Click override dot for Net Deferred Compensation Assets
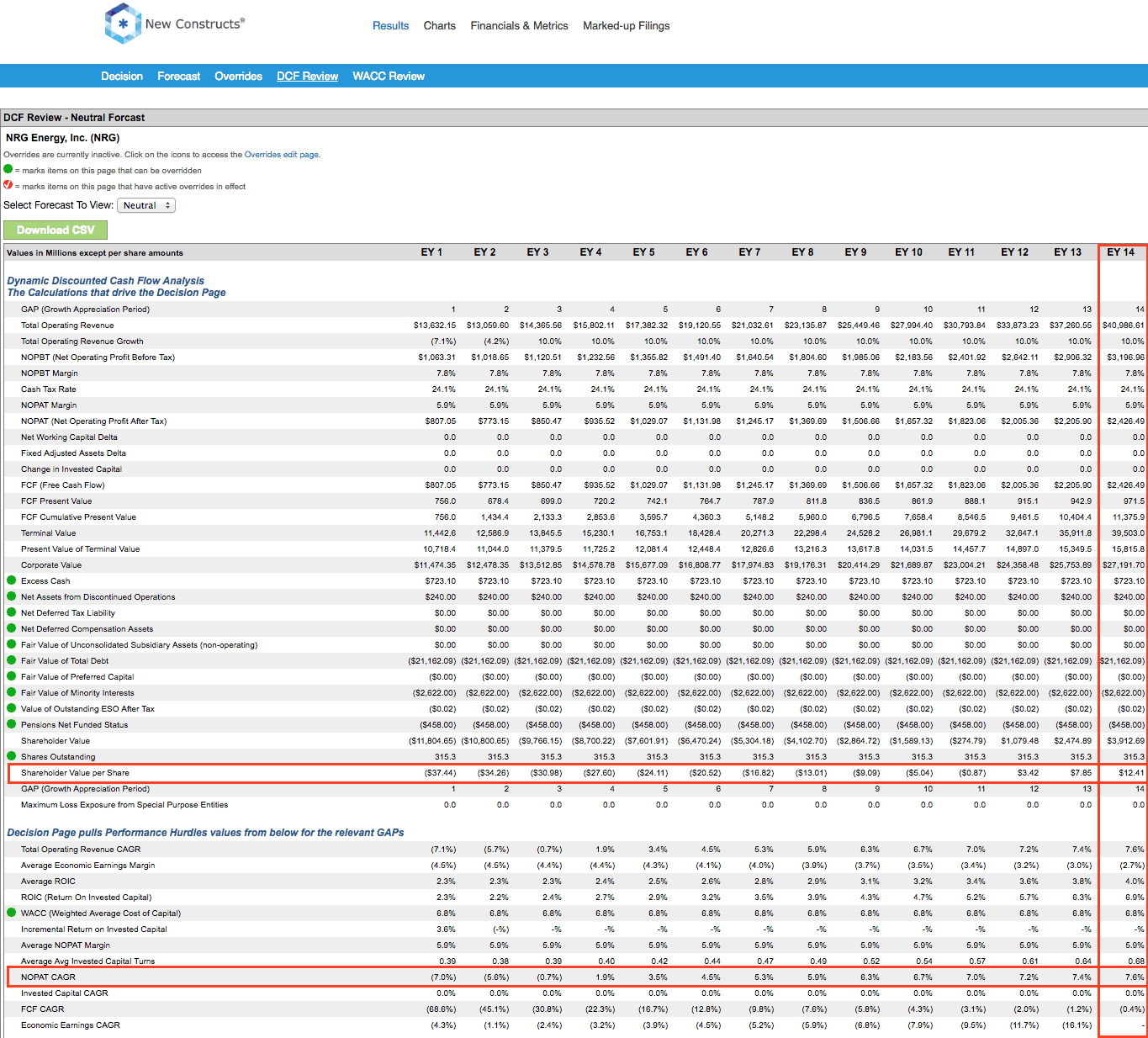1148x1038 pixels. (12, 628)
